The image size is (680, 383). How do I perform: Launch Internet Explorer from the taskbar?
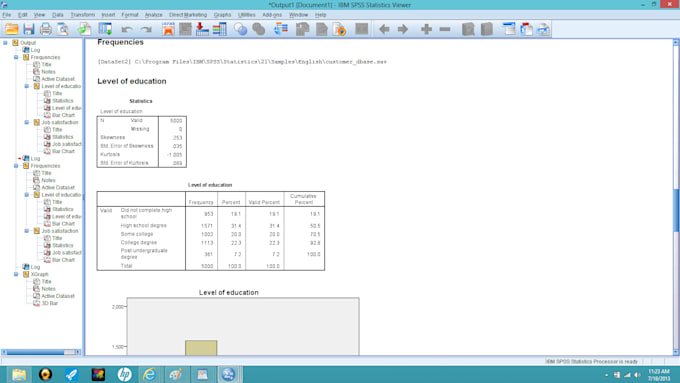pyautogui.click(x=149, y=374)
